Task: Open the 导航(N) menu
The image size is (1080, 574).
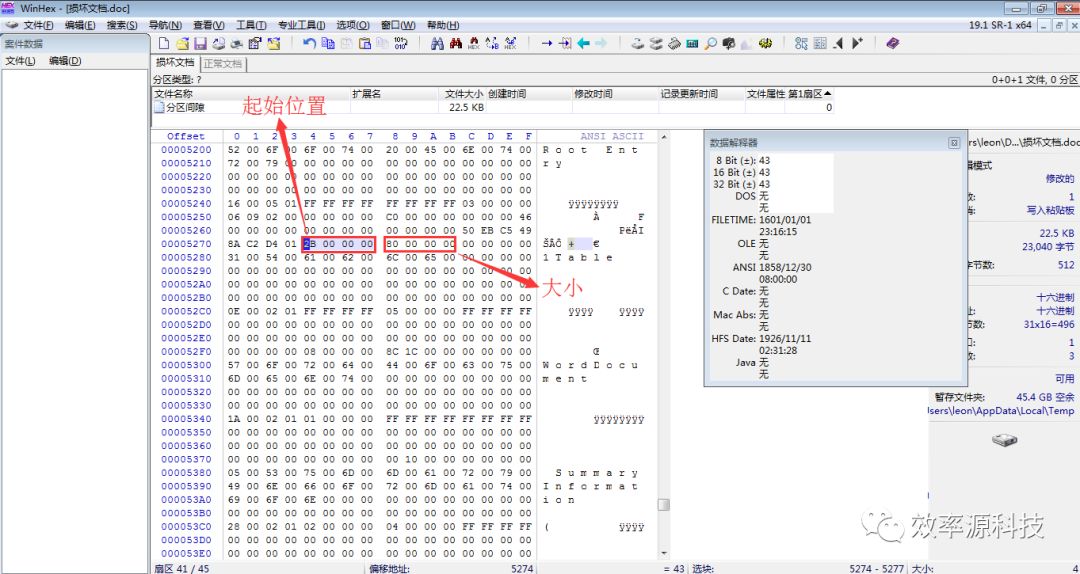Action: click(x=165, y=25)
